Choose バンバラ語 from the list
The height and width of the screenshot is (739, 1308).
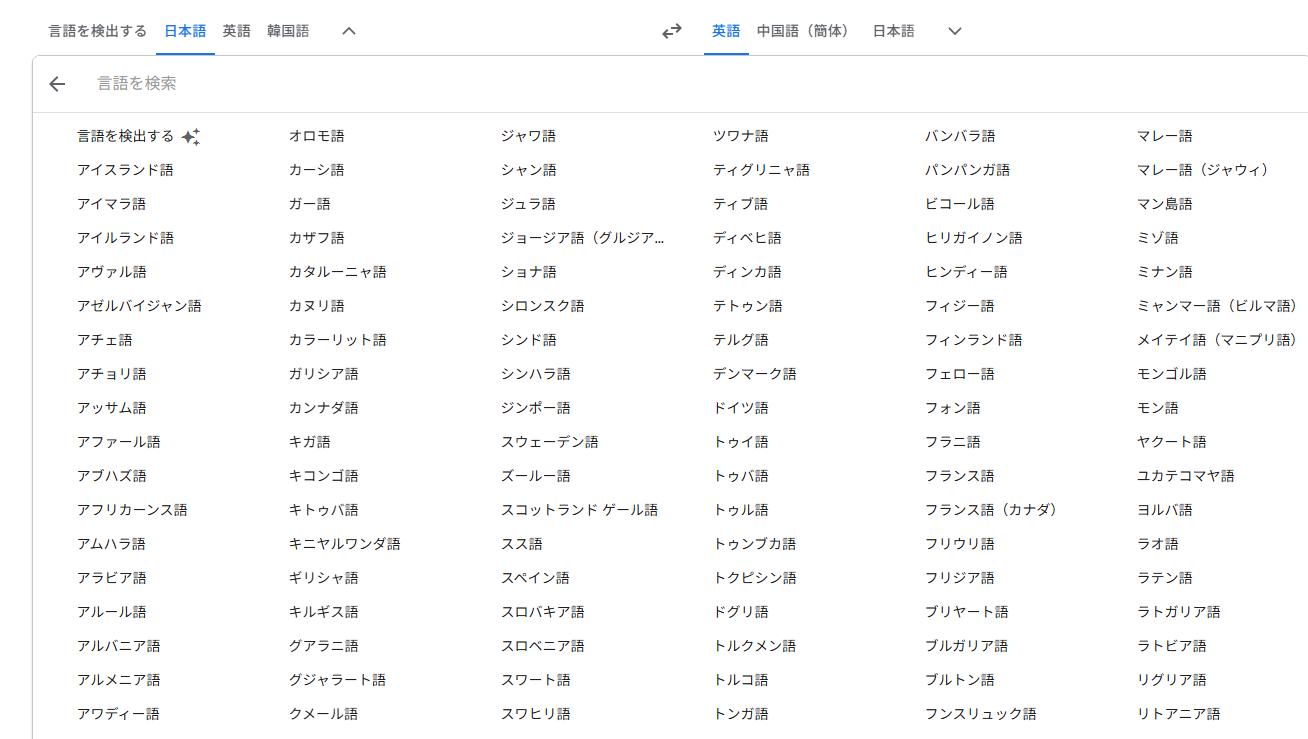pos(959,136)
